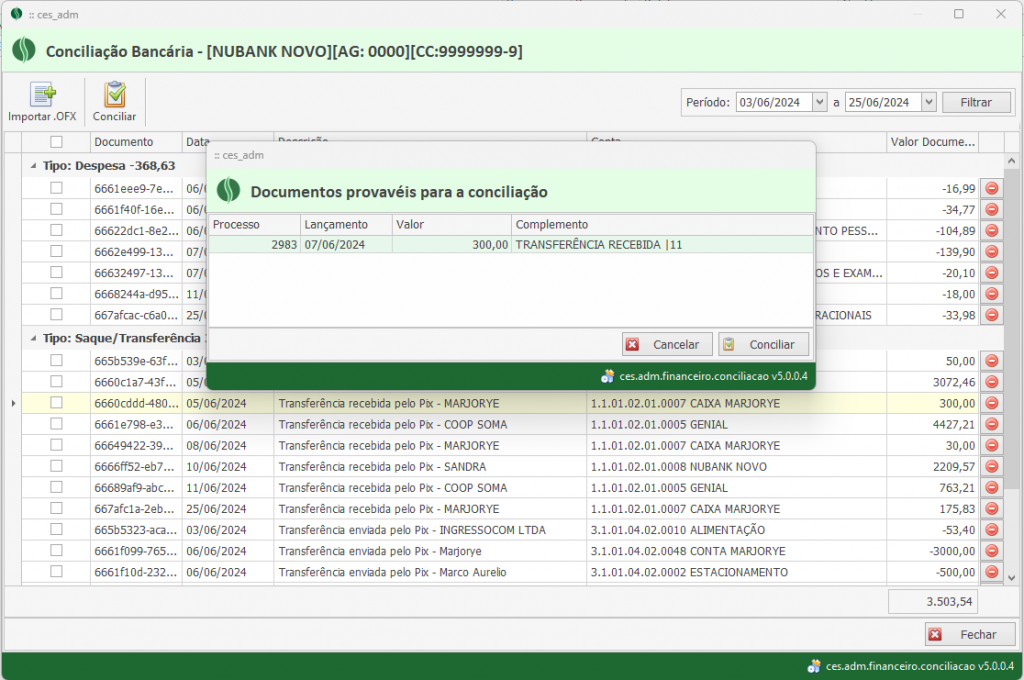Viewport: 1024px width, 680px height.
Task: Select checkbox for document 665b5323-aca
Action: click(56, 529)
